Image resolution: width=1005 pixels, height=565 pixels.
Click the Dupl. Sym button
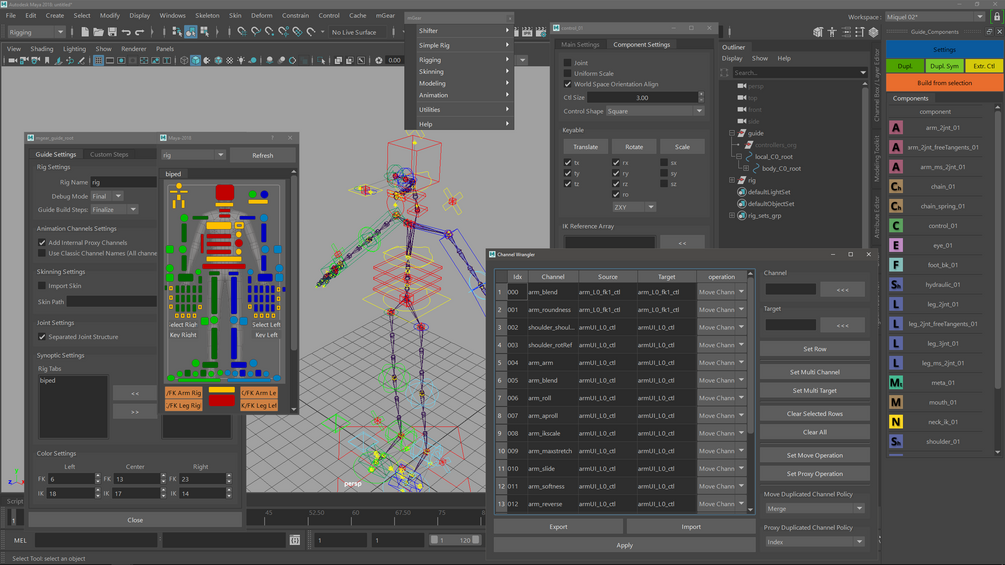944,66
